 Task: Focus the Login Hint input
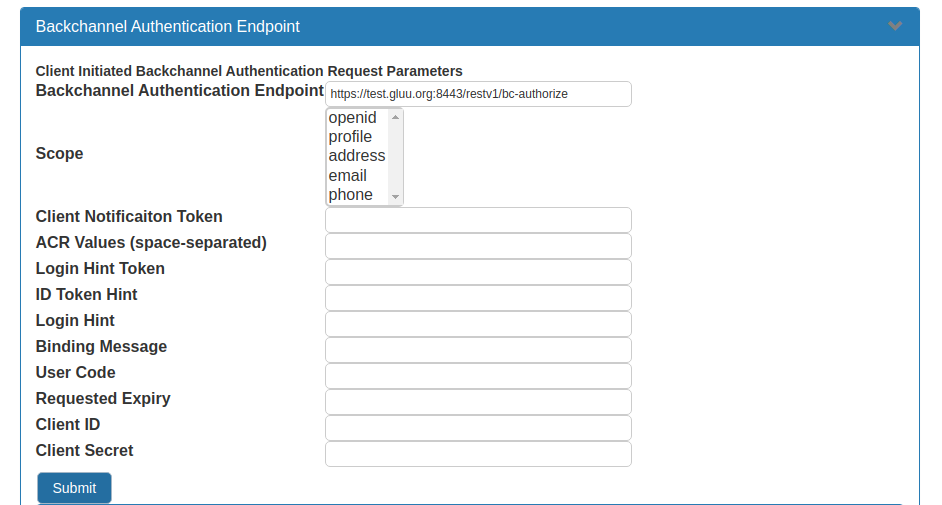point(478,324)
